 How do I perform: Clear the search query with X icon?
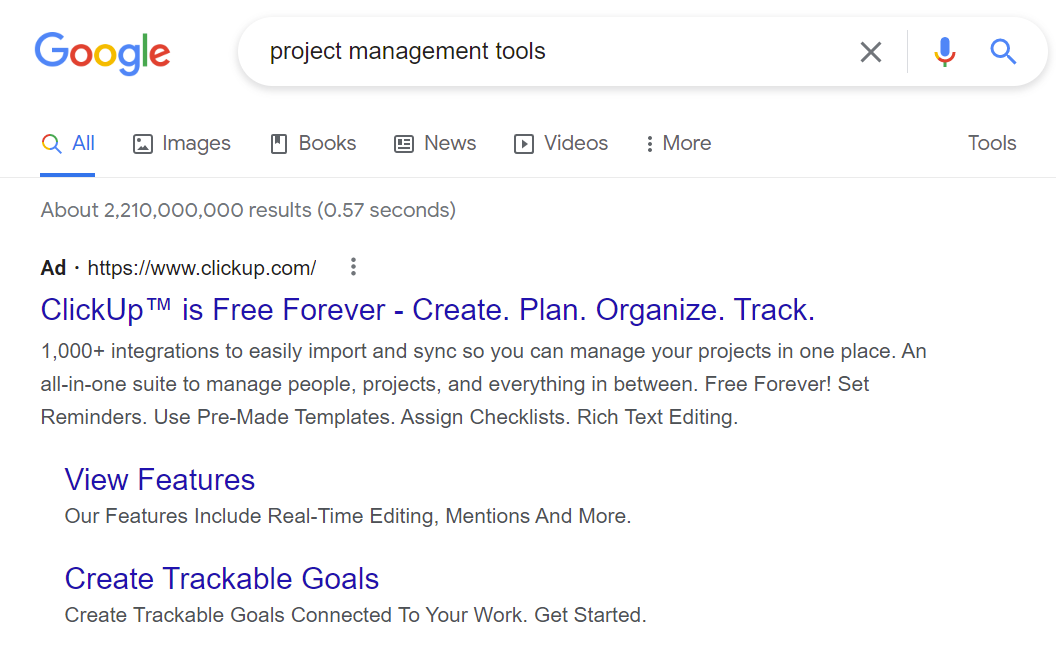(x=871, y=52)
